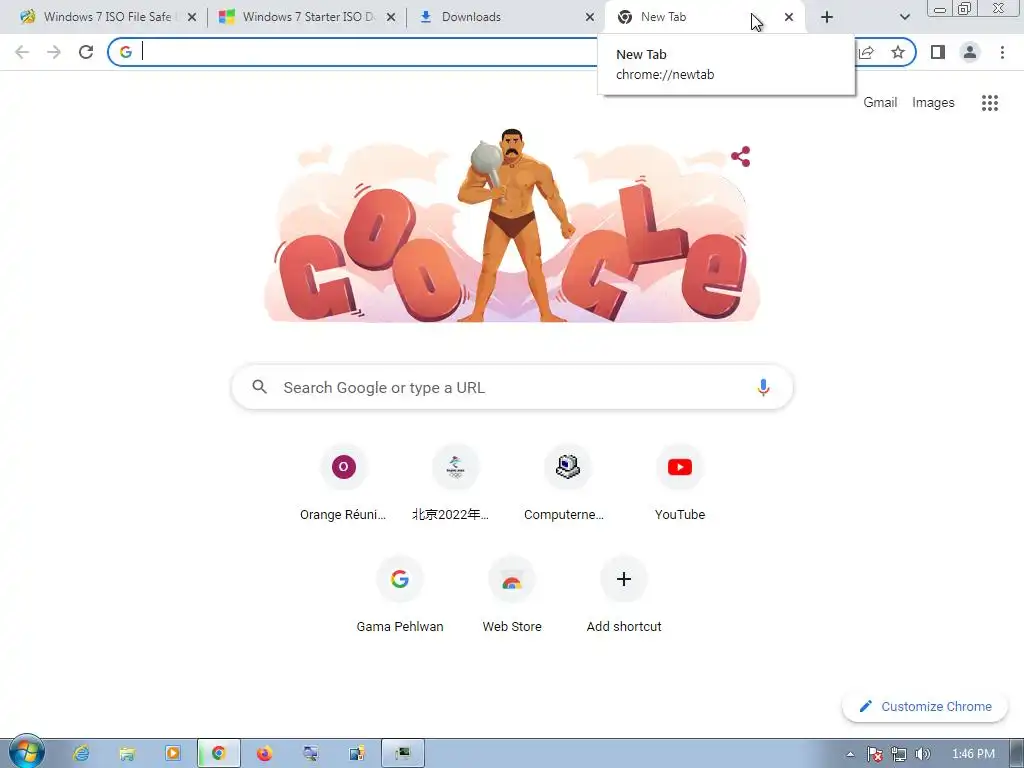Click the Add shortcut plus button

click(x=624, y=579)
